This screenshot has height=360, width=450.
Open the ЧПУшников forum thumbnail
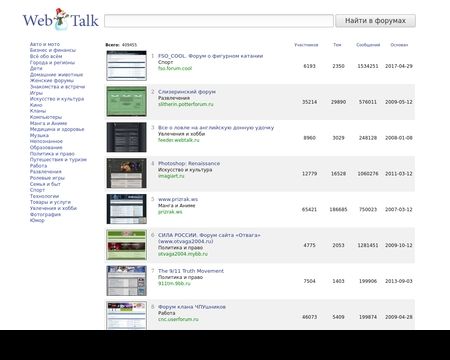(x=126, y=316)
